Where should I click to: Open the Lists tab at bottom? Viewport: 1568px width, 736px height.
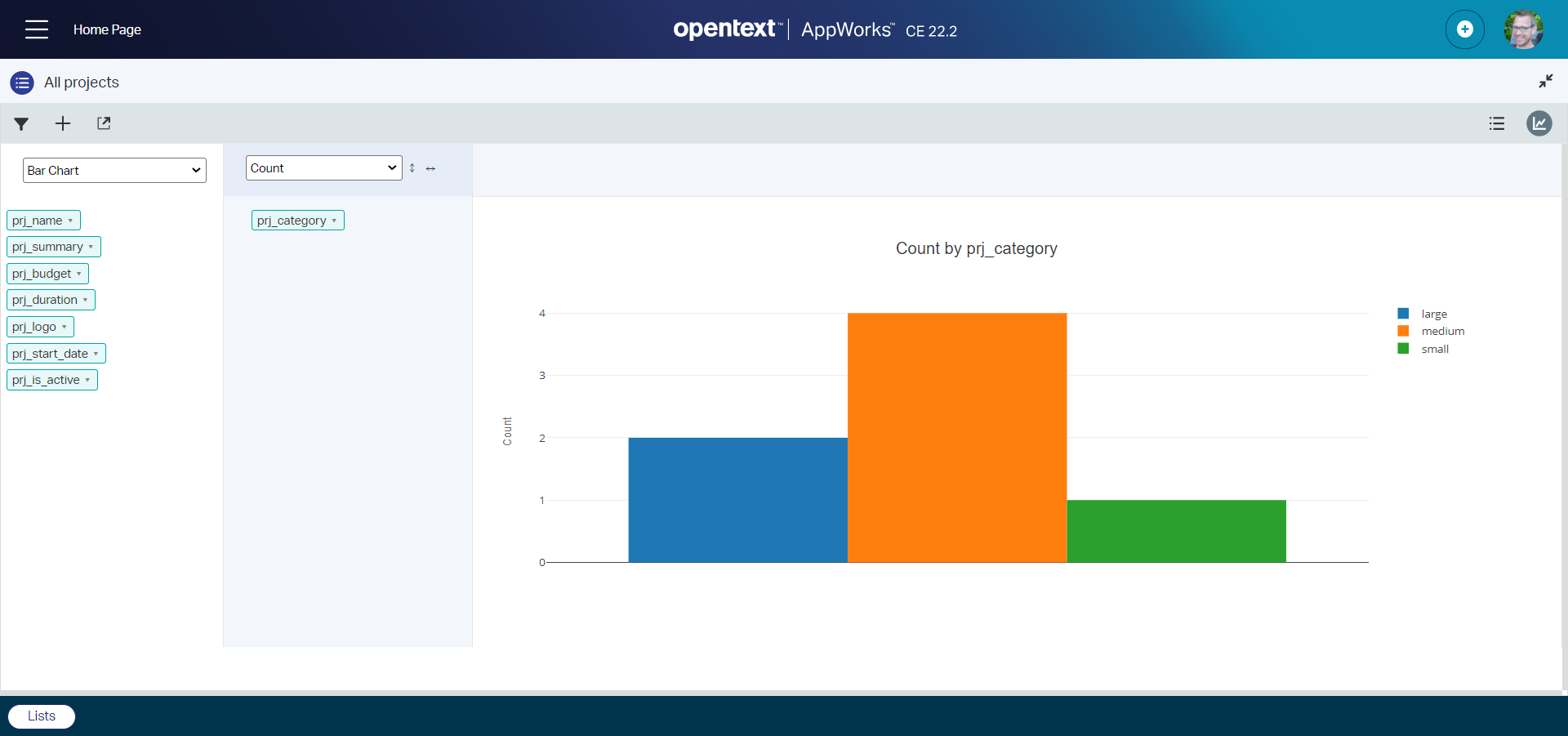tap(42, 716)
